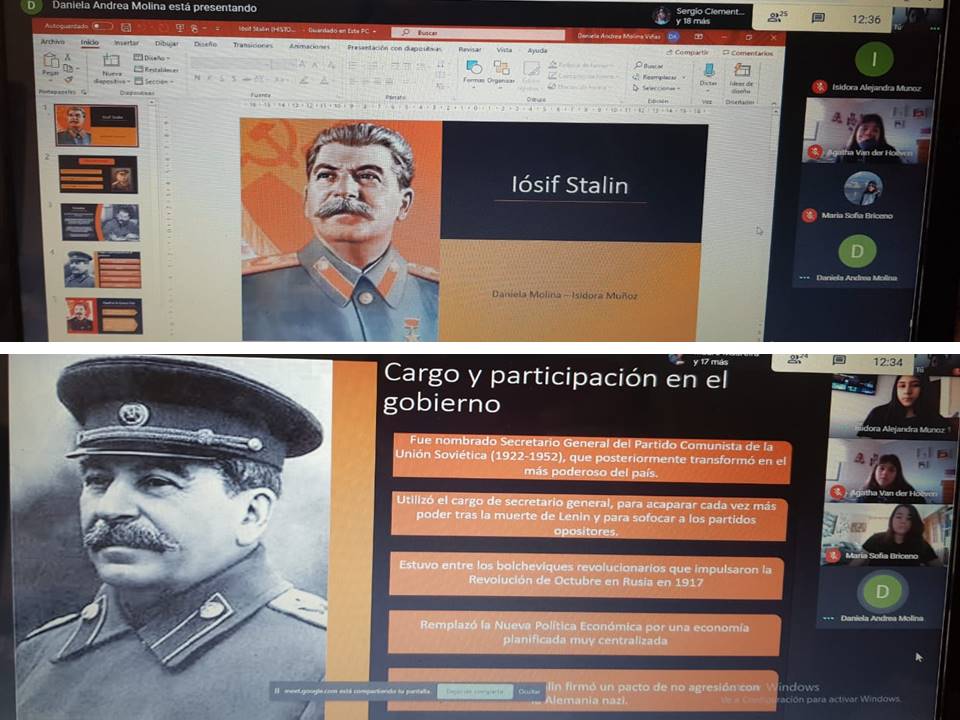Open the Ayuda ribbon tab
This screenshot has width=960, height=720.
pyautogui.click(x=537, y=51)
